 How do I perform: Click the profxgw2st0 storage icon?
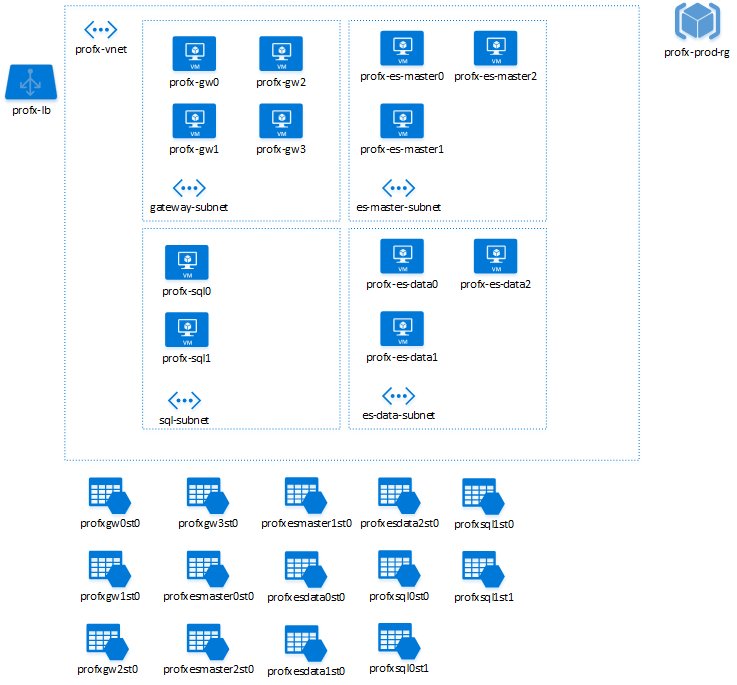108,642
